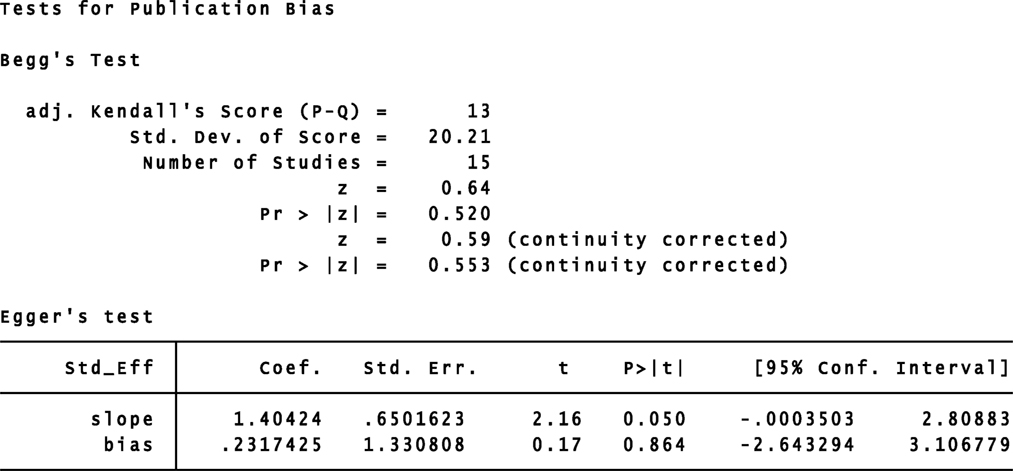This screenshot has height=471, width=1013.
Task: Select the Coef. column header
Action: 290,368
